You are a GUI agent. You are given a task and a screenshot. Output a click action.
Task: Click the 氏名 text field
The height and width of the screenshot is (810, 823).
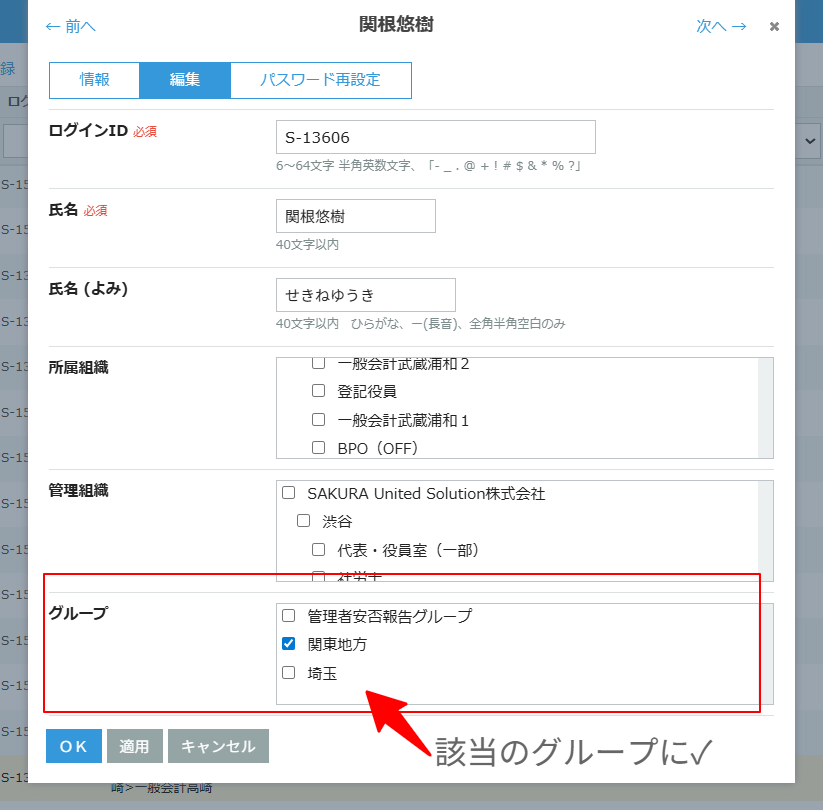[355, 216]
